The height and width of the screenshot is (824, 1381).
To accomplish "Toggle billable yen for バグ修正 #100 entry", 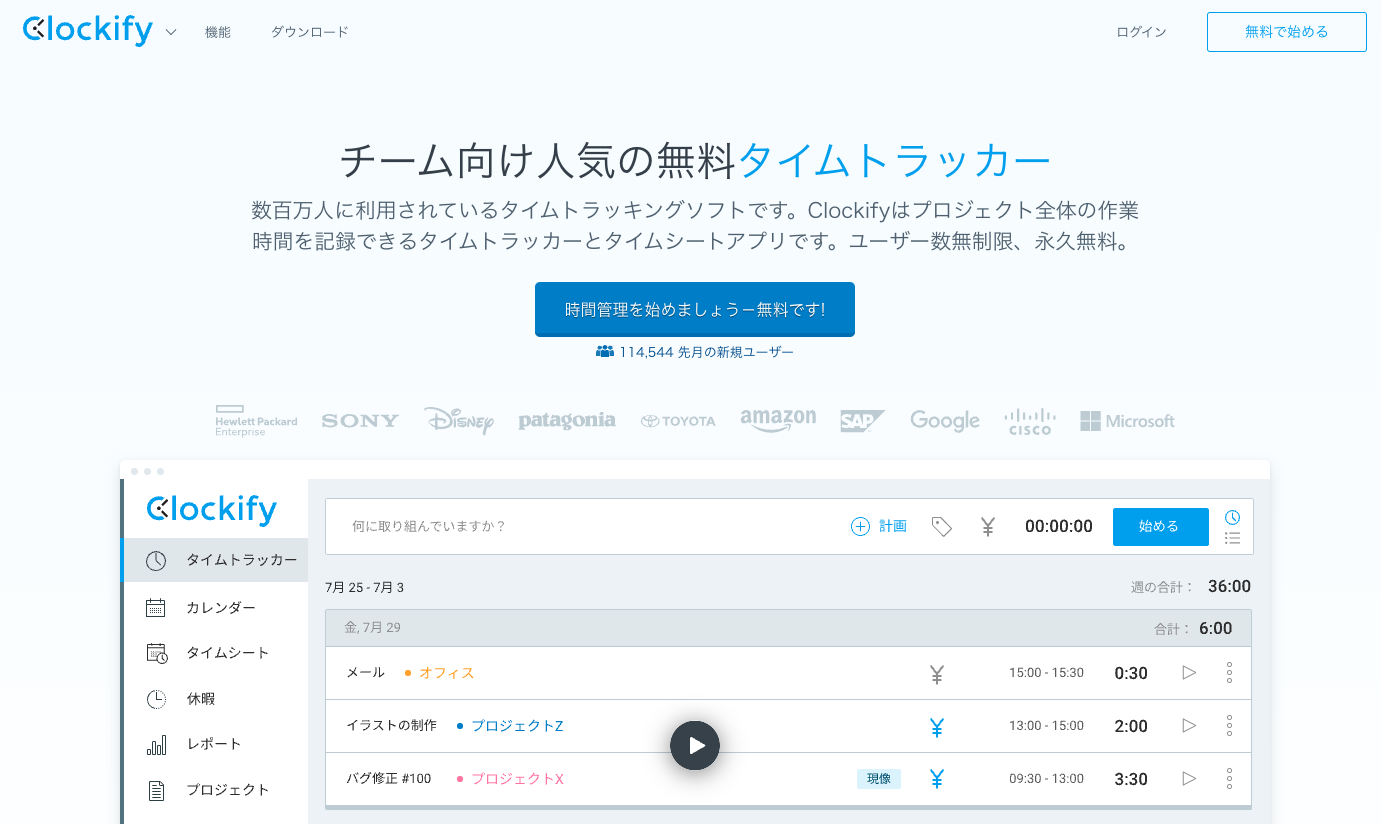I will click(x=937, y=779).
